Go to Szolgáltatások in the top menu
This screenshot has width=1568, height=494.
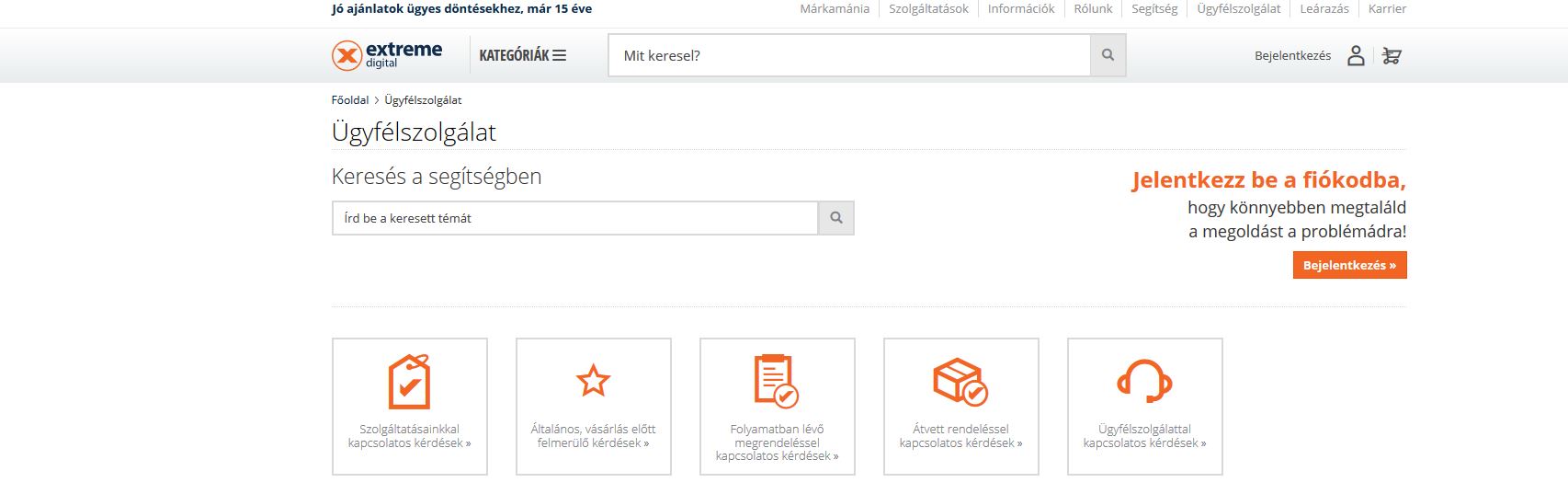coord(928,9)
